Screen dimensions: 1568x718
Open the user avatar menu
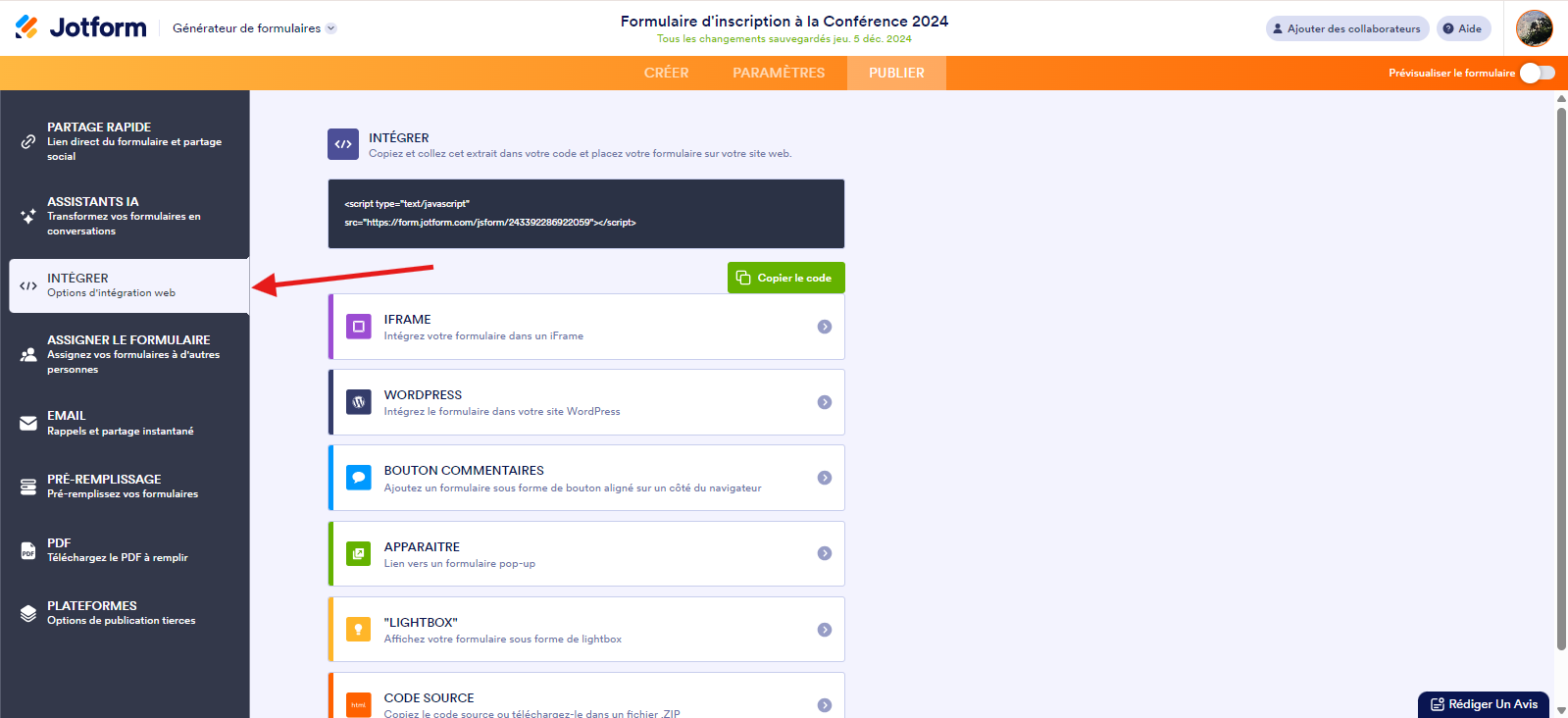[1534, 28]
